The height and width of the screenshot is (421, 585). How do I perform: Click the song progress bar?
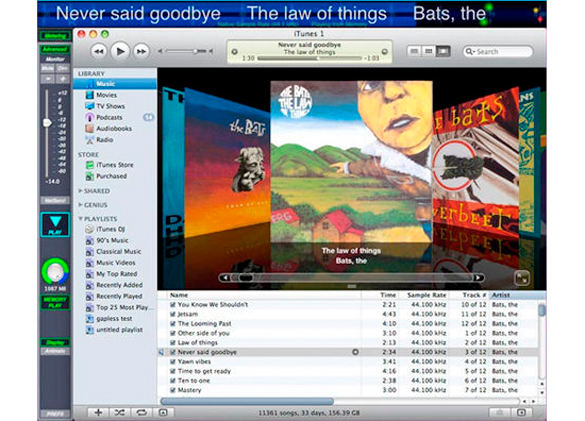309,58
